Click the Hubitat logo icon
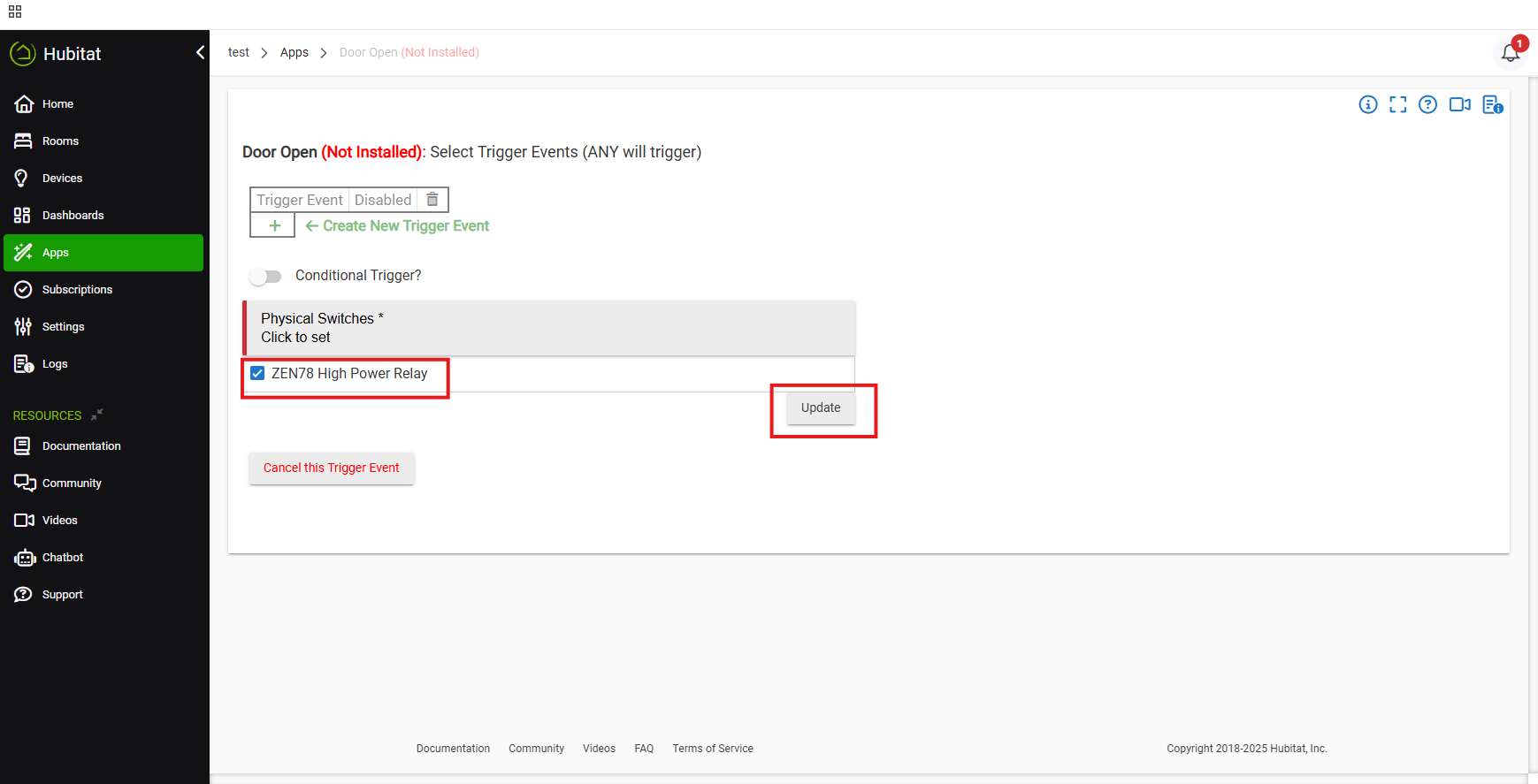This screenshot has height=784, width=1538. click(x=22, y=53)
